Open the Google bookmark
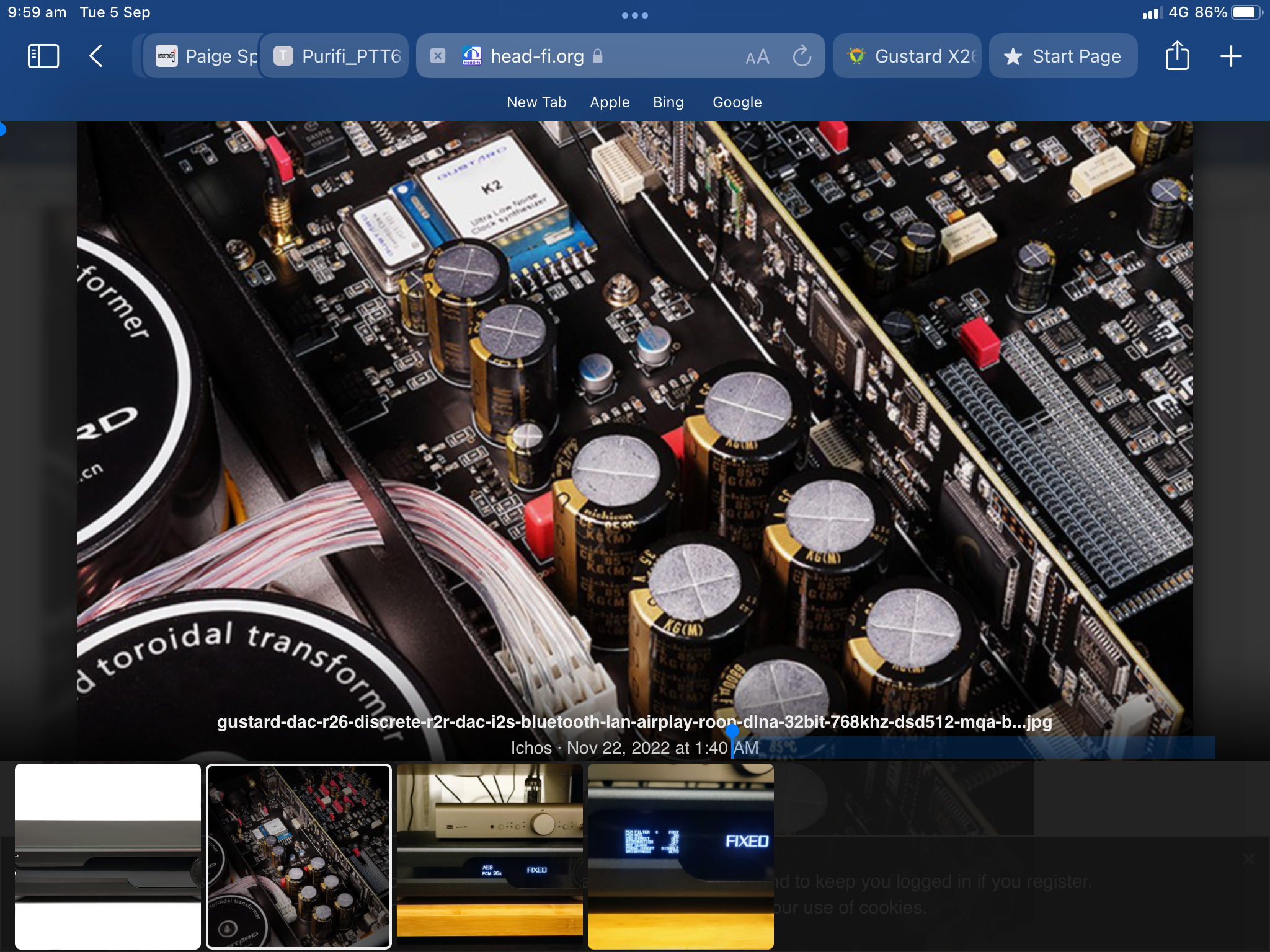This screenshot has height=952, width=1270. (x=737, y=102)
